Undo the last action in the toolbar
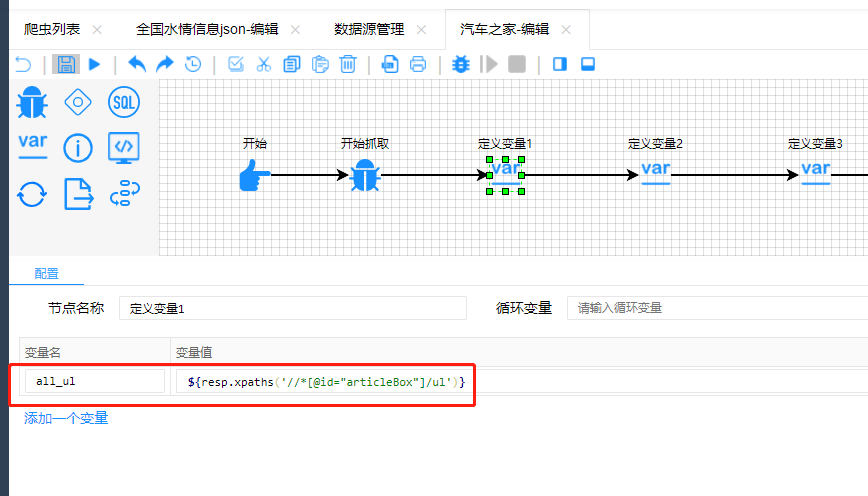 point(137,64)
